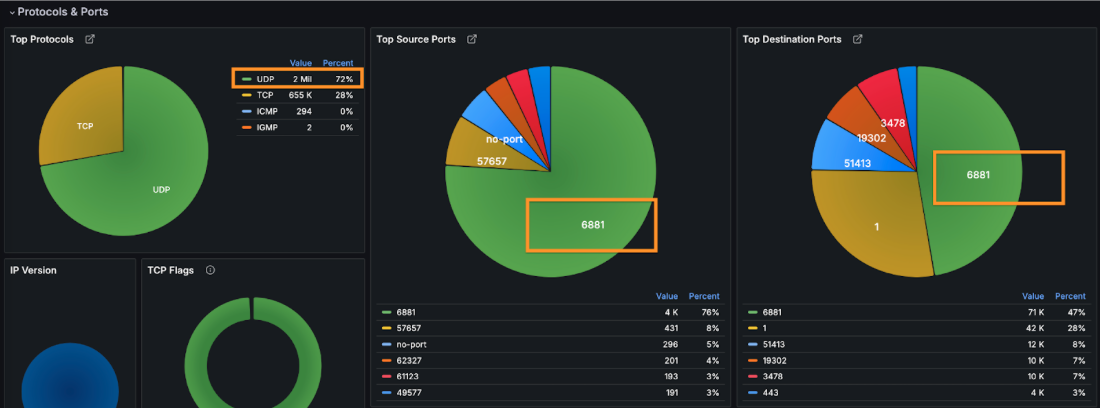Open Top Source Ports external link icon
This screenshot has height=408, width=1101.
(472, 40)
